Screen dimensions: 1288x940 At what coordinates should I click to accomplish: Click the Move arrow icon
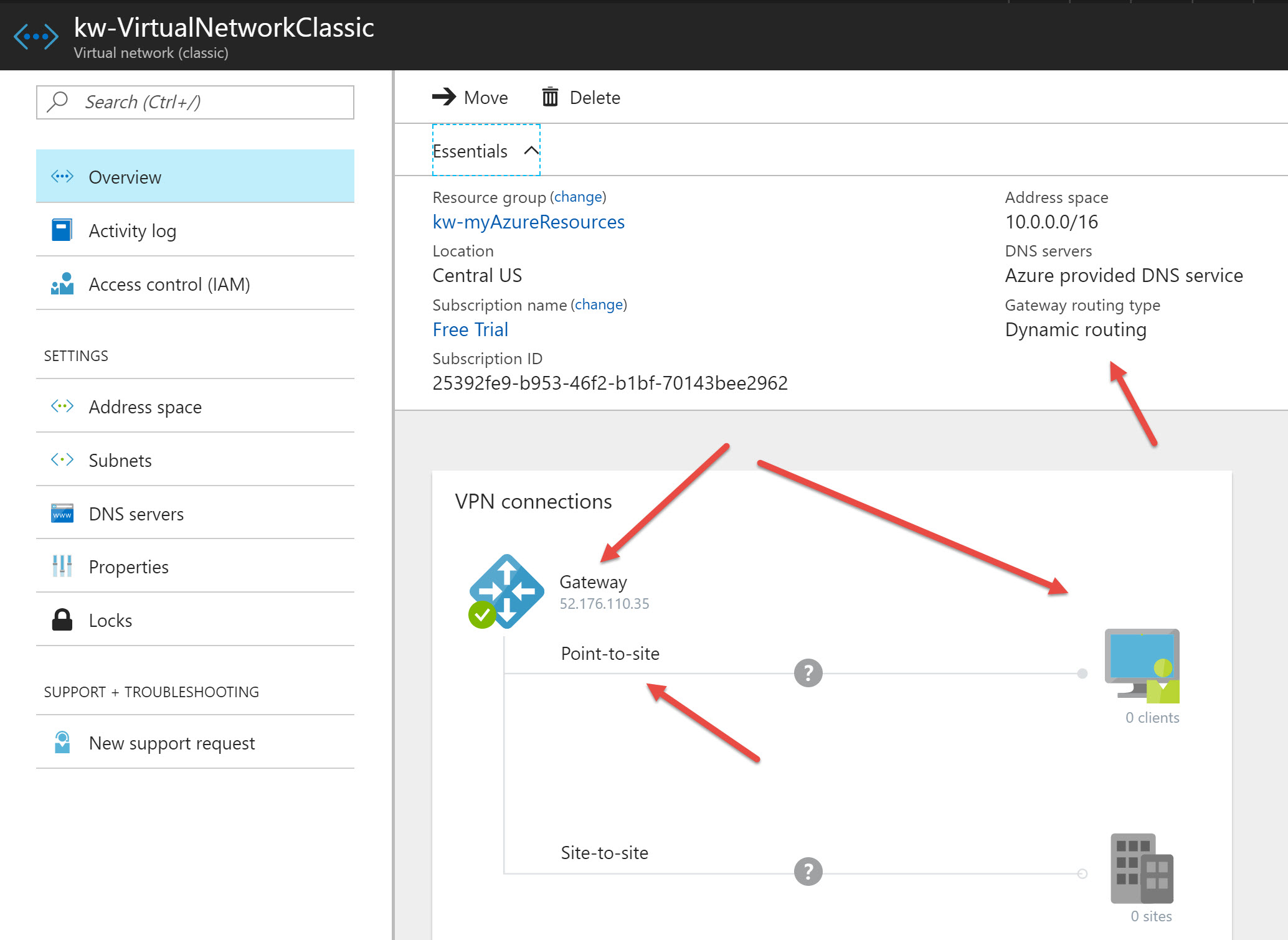tap(444, 97)
